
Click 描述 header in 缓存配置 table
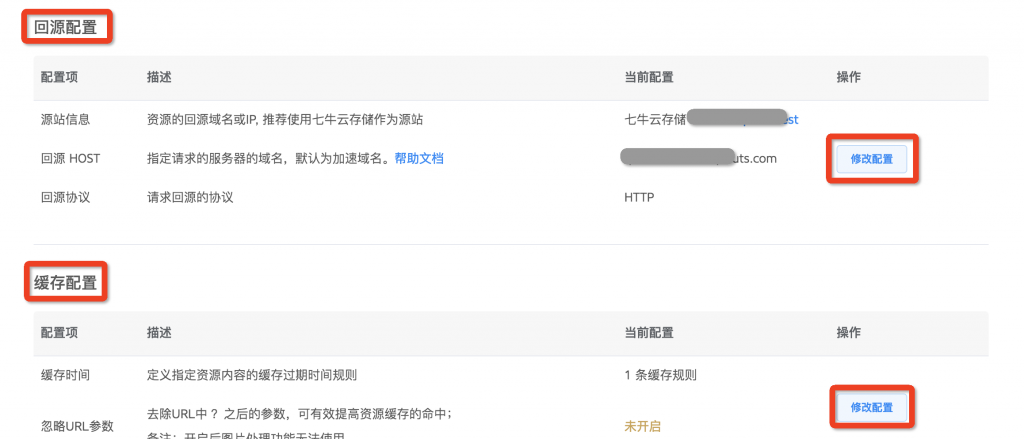pos(159,333)
